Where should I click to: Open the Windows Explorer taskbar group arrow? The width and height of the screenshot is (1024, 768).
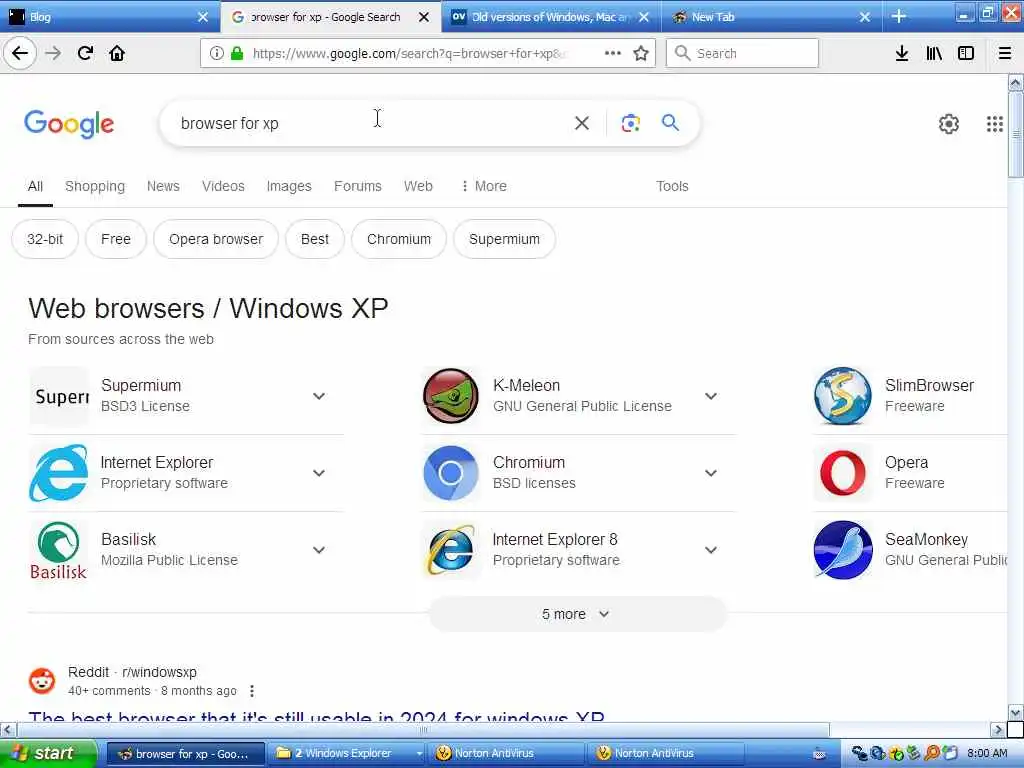(419, 753)
